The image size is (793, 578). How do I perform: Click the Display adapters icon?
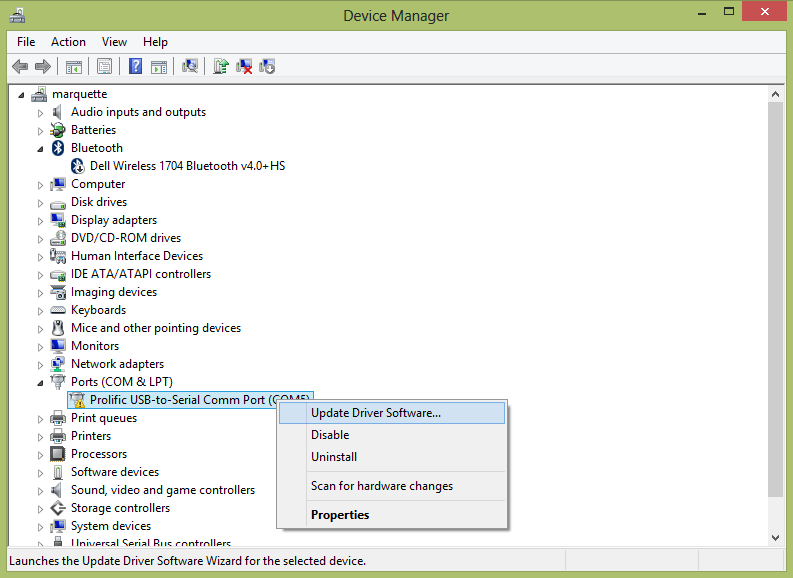[x=58, y=220]
